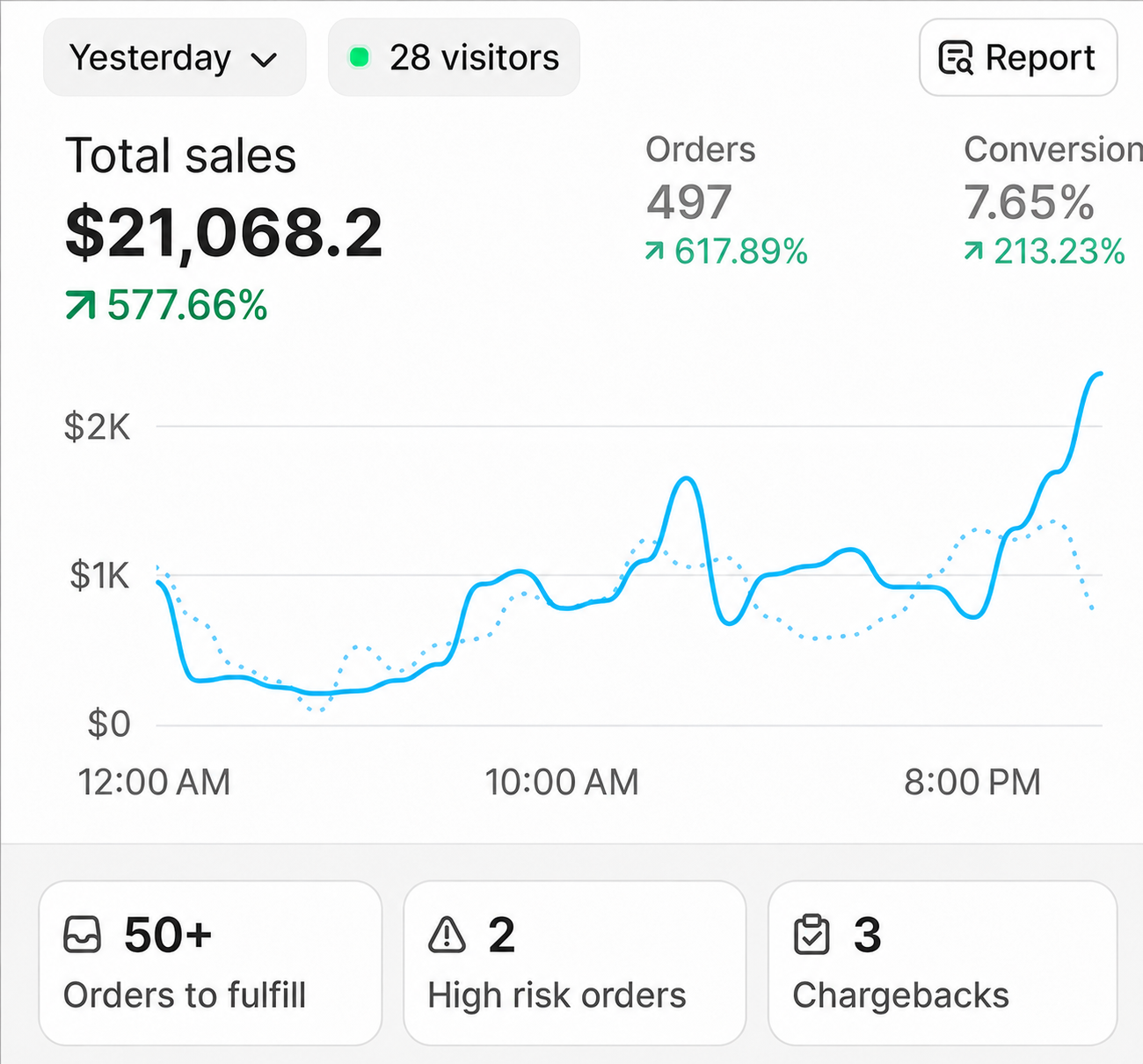Click the $1K axis label
Viewport: 1143px width, 1064px height.
click(x=100, y=576)
